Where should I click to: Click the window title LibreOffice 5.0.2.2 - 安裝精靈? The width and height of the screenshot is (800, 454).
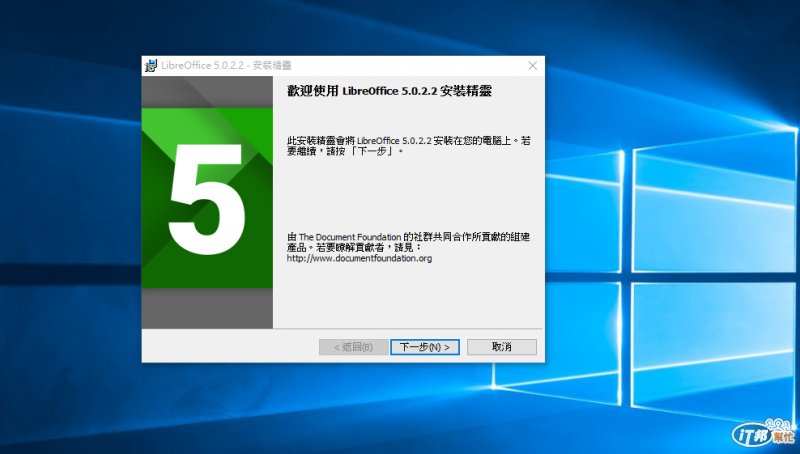tap(226, 66)
